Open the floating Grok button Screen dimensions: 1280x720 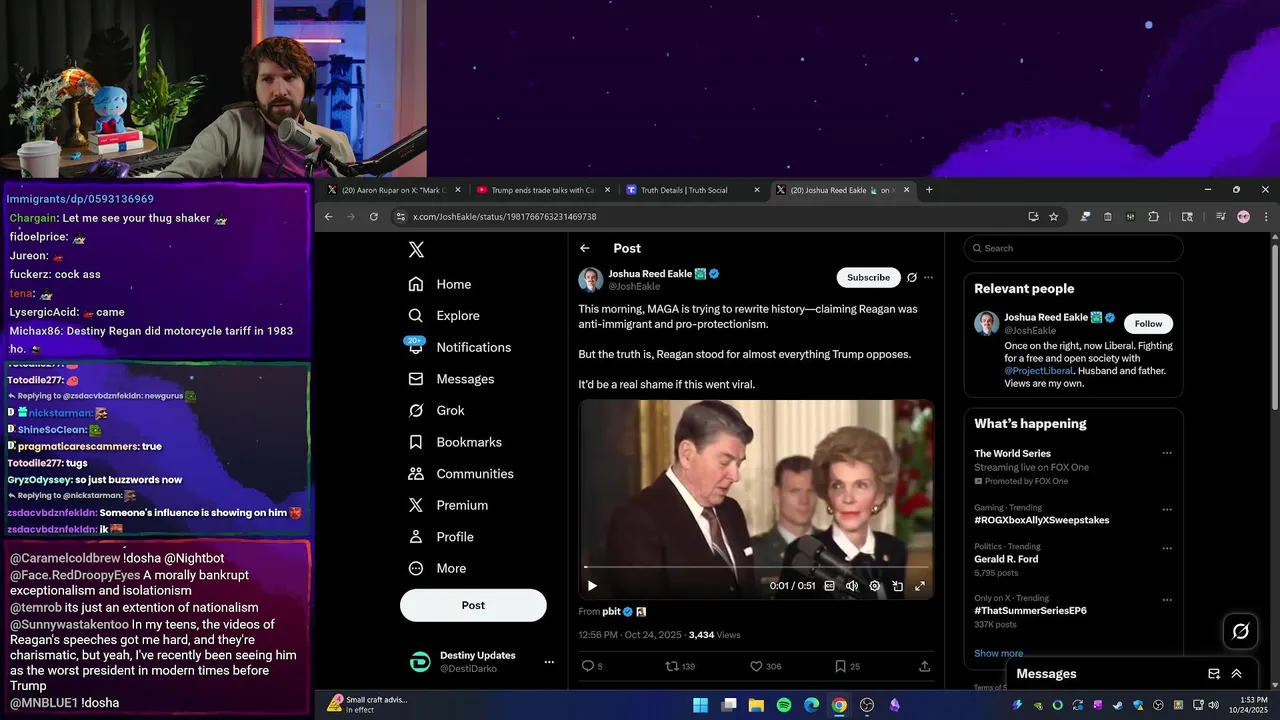[1241, 631]
